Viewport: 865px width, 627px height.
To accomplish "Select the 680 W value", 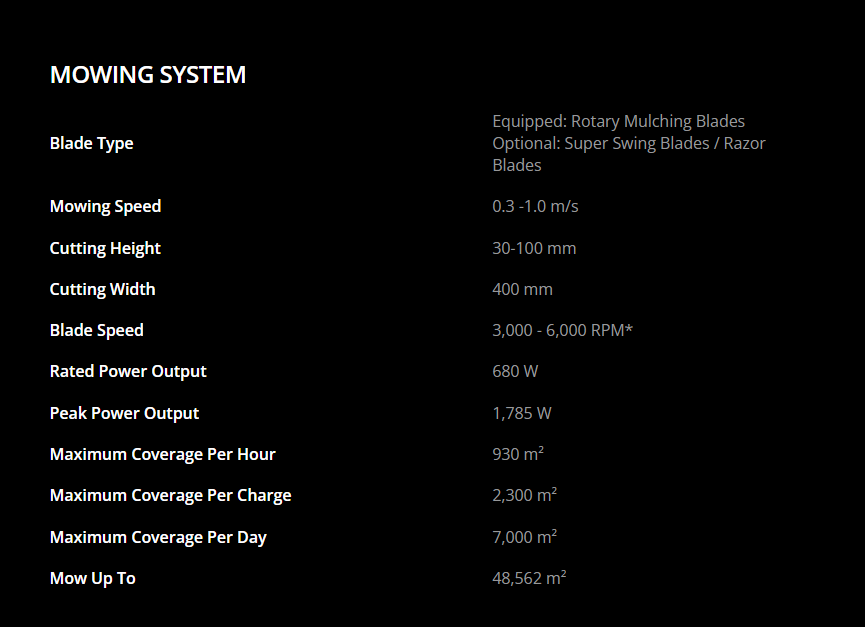I will [515, 371].
